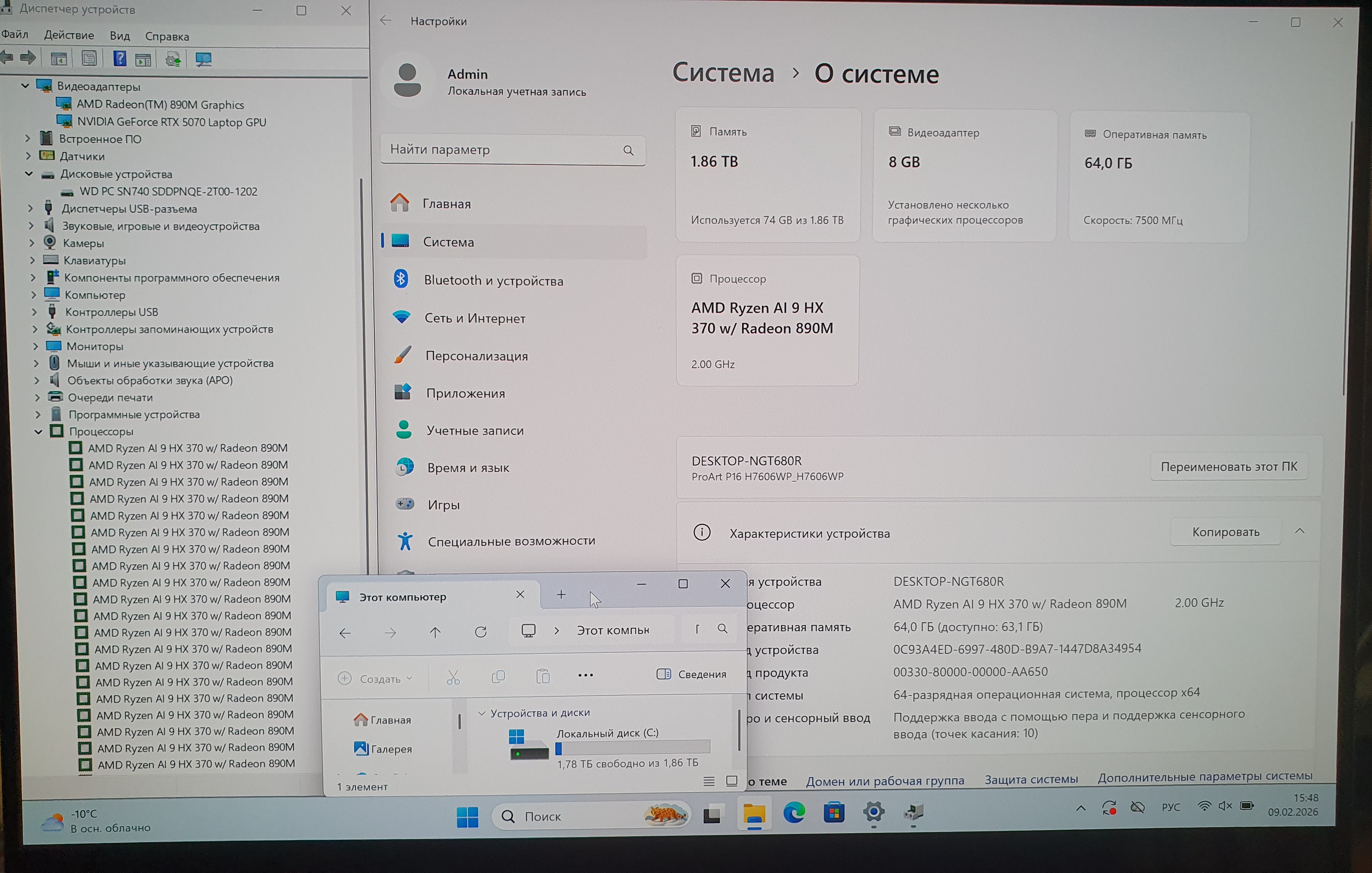
Task: Click the Cut scissors icon in Explorer
Action: (453, 677)
